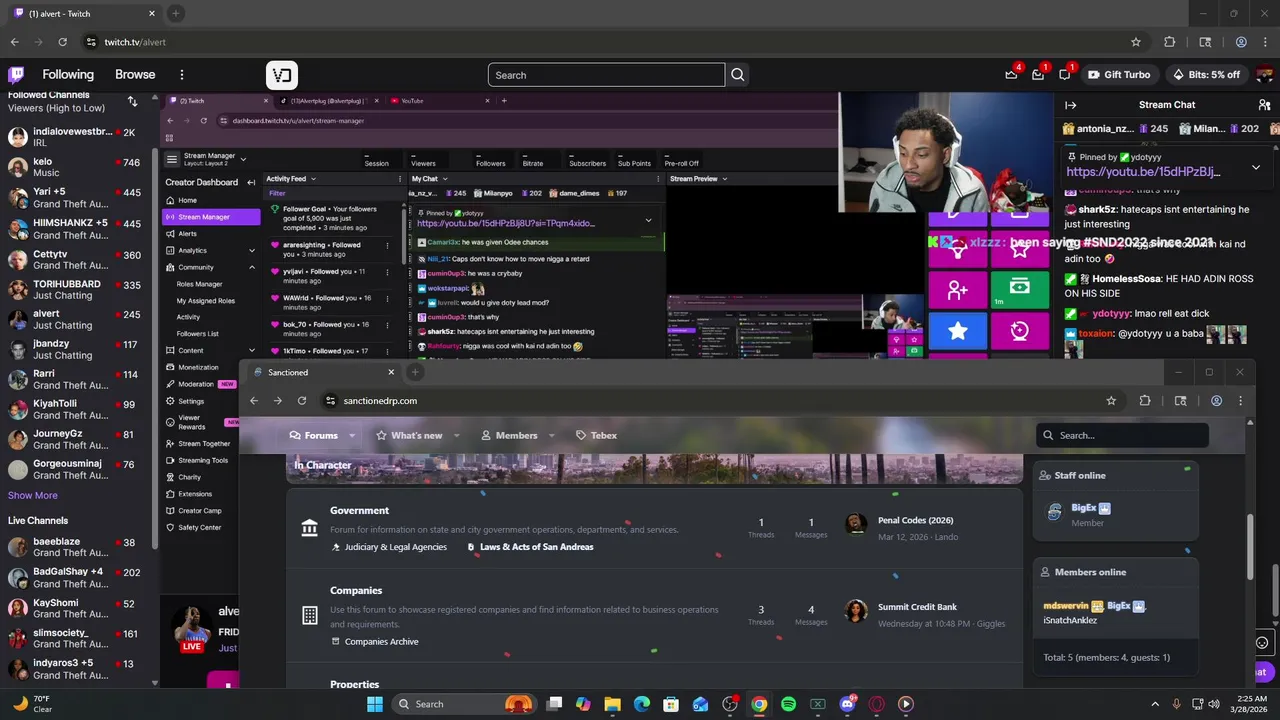The height and width of the screenshot is (720, 1280).
Task: Switch to Google Chrome on the taskbar
Action: pos(759,704)
